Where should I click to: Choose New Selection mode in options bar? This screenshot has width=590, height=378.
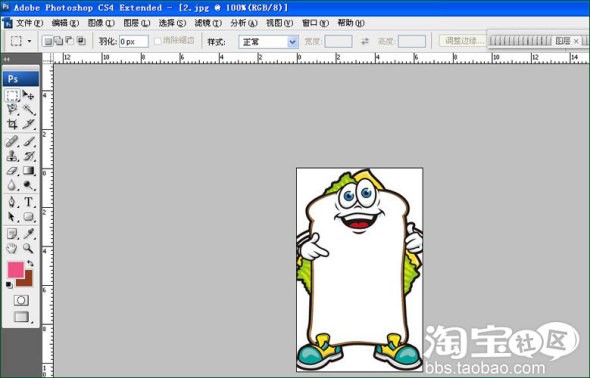47,41
